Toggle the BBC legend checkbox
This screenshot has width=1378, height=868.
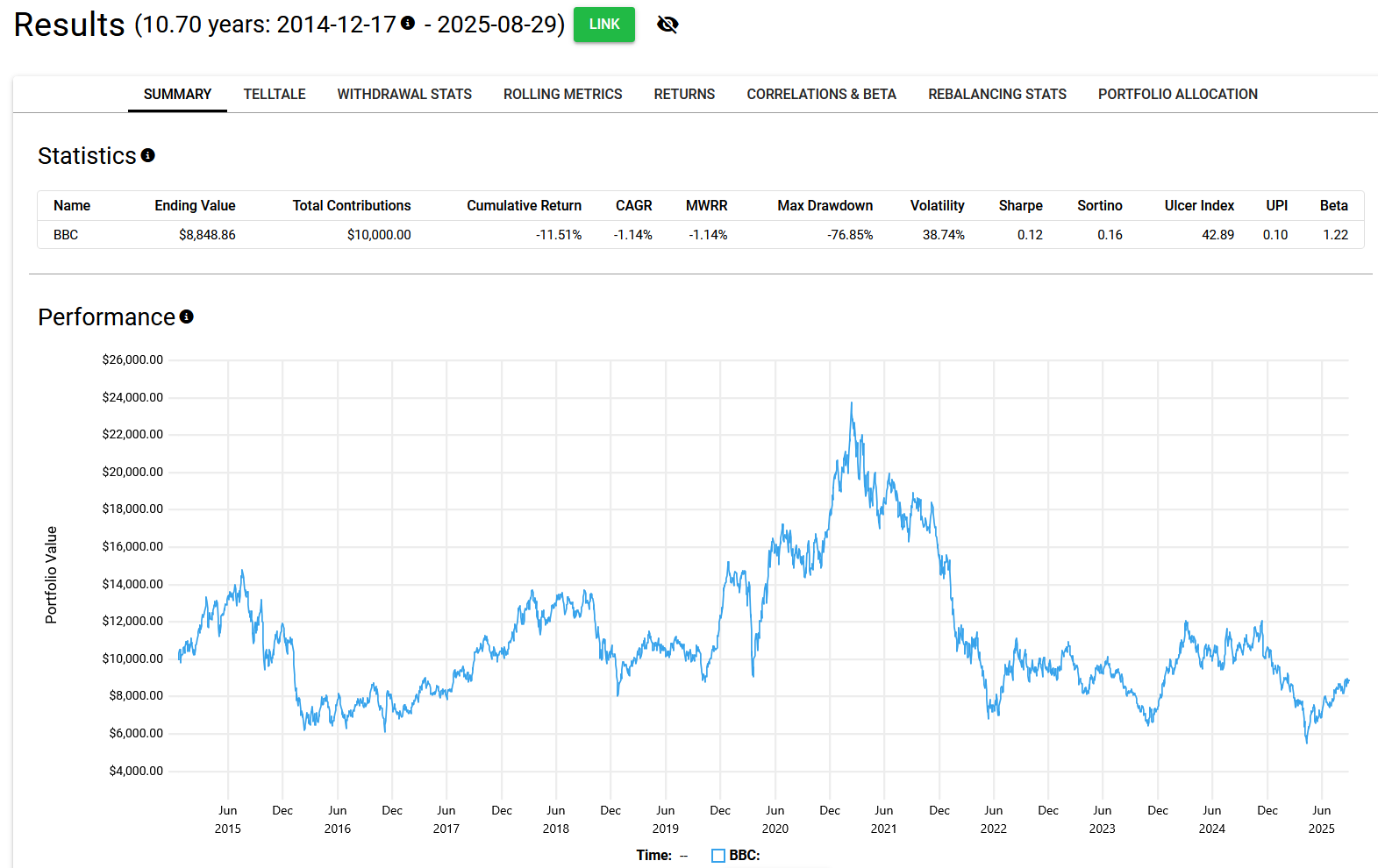tap(718, 856)
